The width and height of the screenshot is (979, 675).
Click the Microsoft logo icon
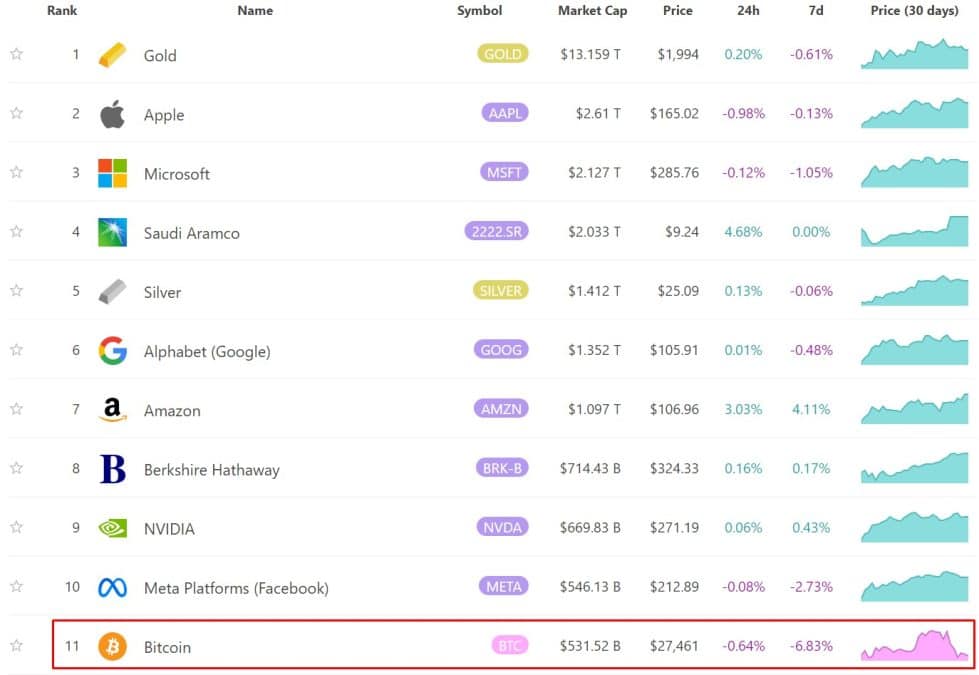click(x=112, y=173)
